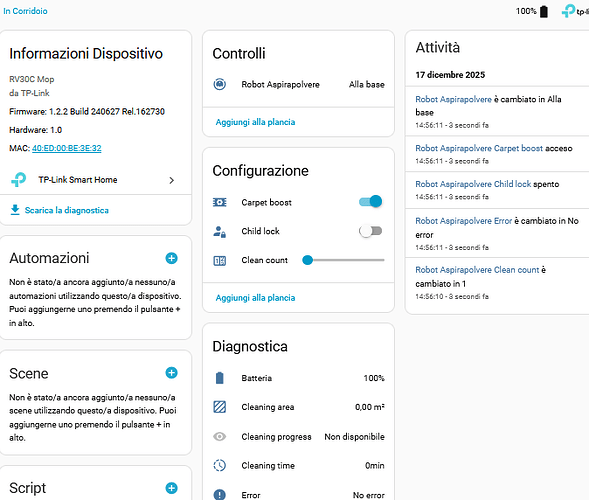Viewport: 589px width, 500px height.
Task: Open the Robot Aspirapolvere Alla base entity row
Action: (x=299, y=85)
